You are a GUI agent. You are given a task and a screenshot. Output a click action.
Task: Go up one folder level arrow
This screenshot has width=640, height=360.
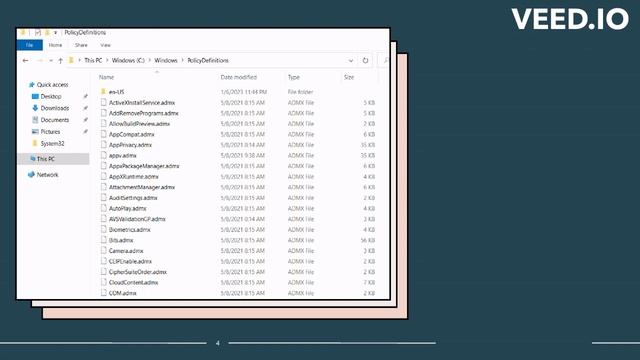pos(60,60)
